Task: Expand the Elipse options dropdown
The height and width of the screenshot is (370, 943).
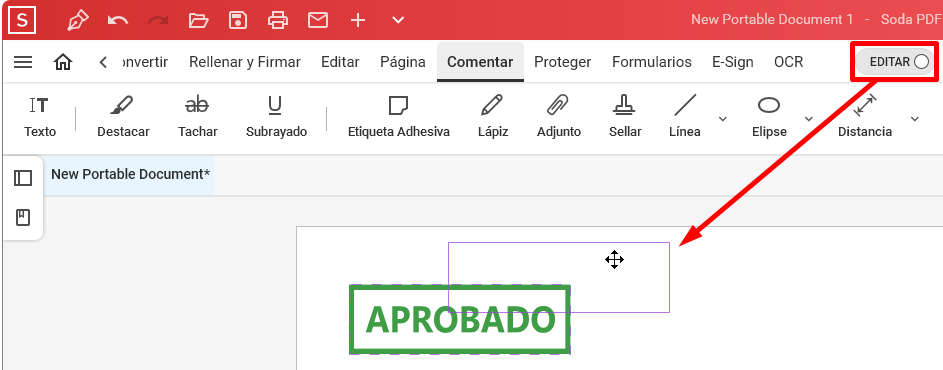Action: [809, 119]
